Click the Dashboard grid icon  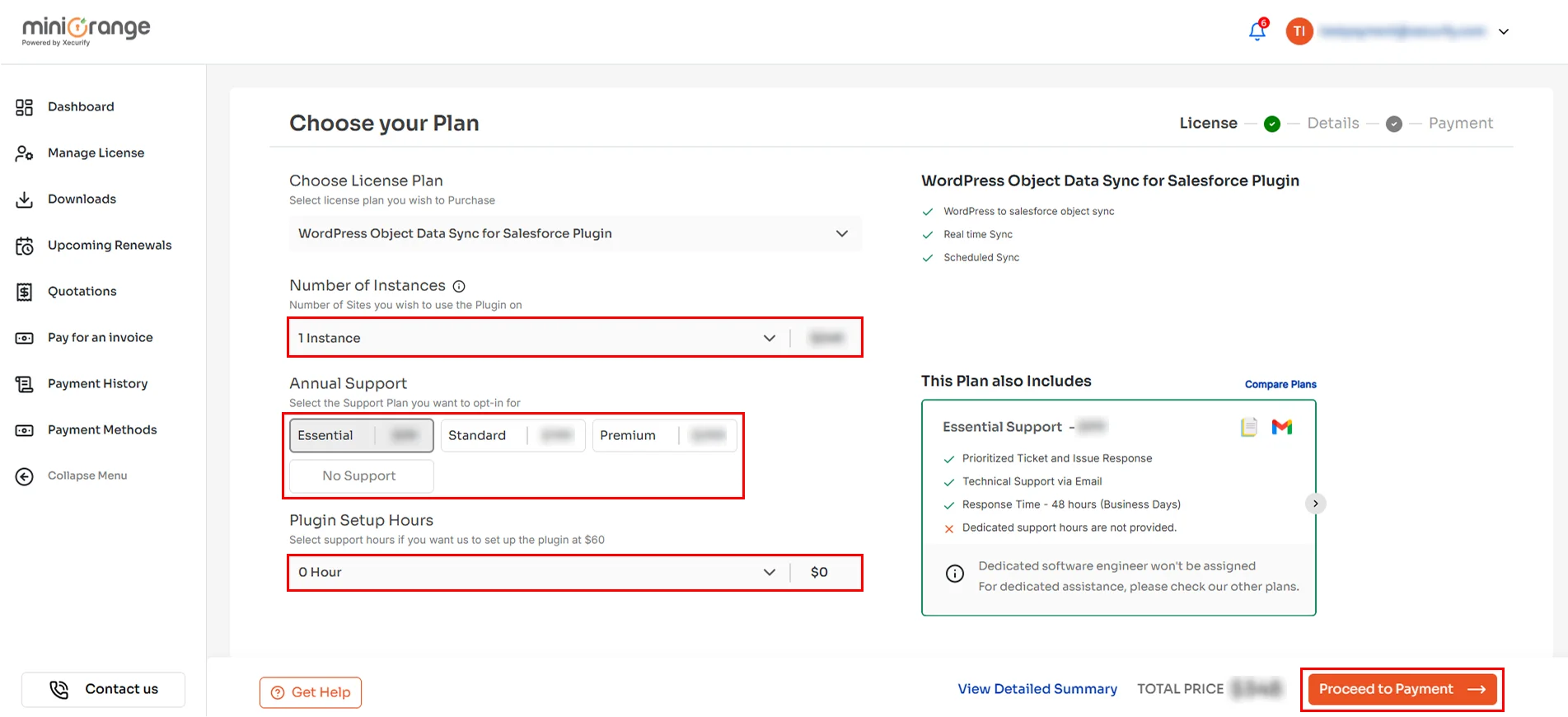point(25,107)
